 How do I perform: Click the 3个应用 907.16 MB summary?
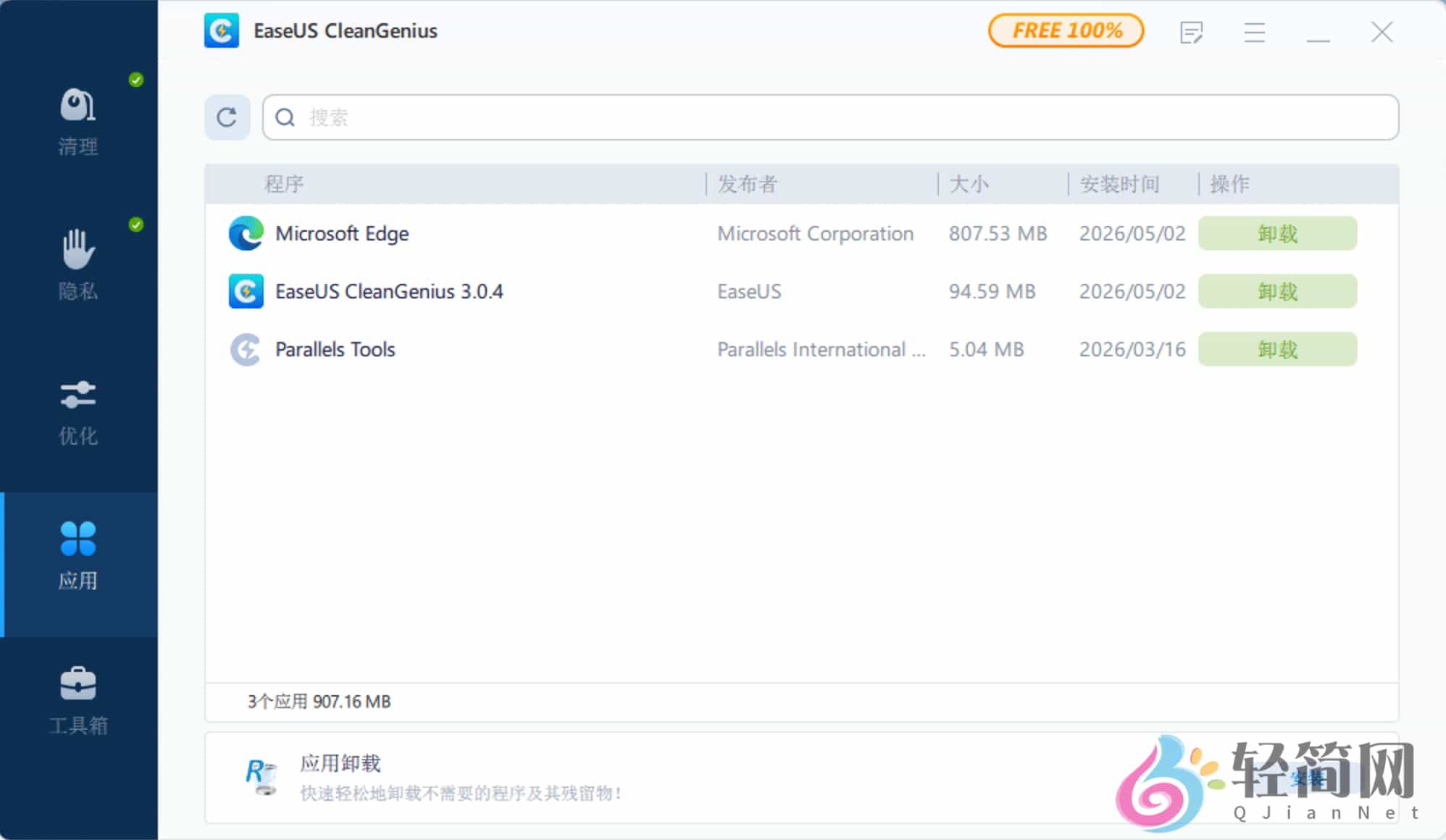pos(319,701)
